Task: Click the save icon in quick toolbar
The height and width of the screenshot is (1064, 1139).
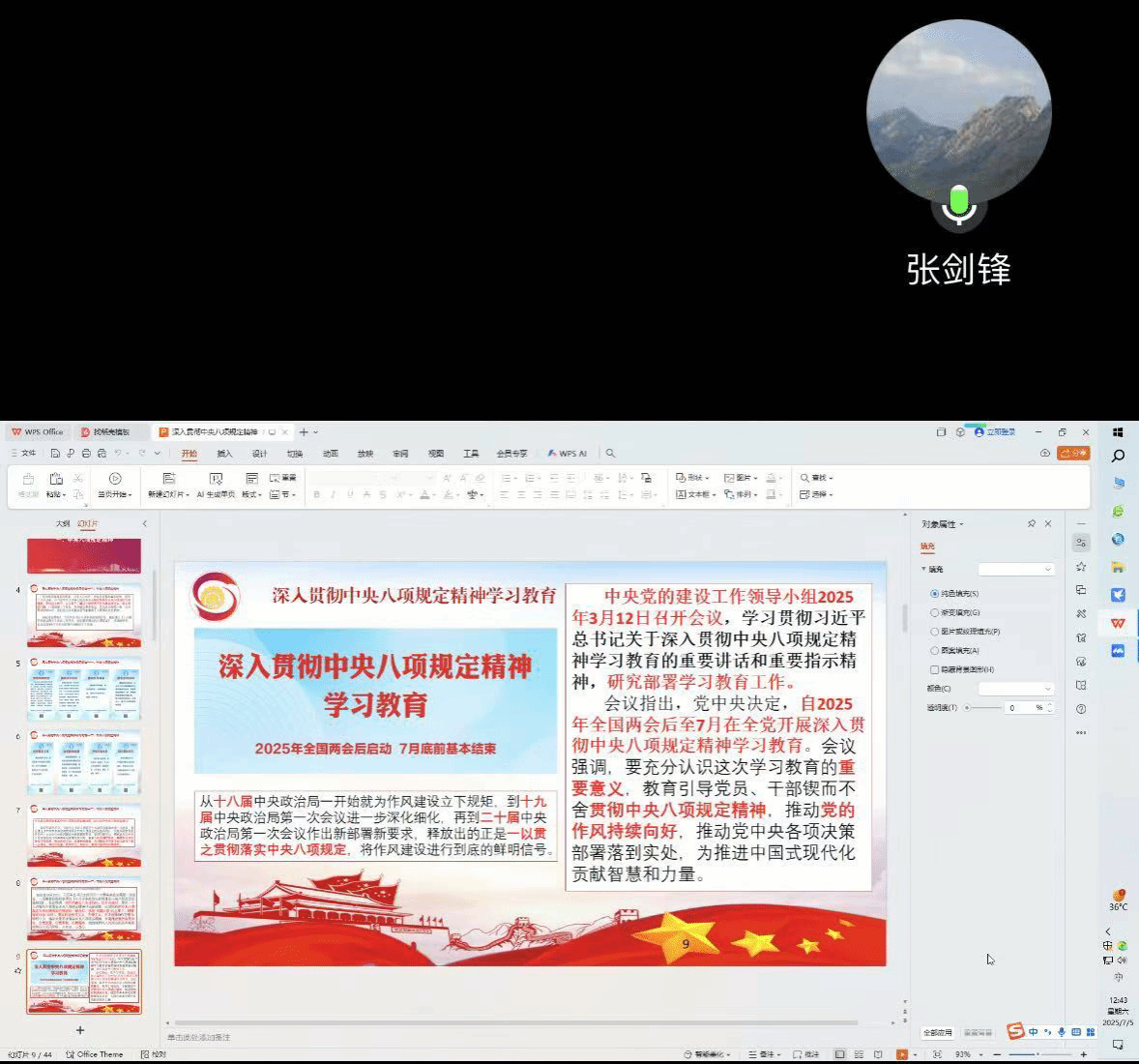Action: (55, 453)
